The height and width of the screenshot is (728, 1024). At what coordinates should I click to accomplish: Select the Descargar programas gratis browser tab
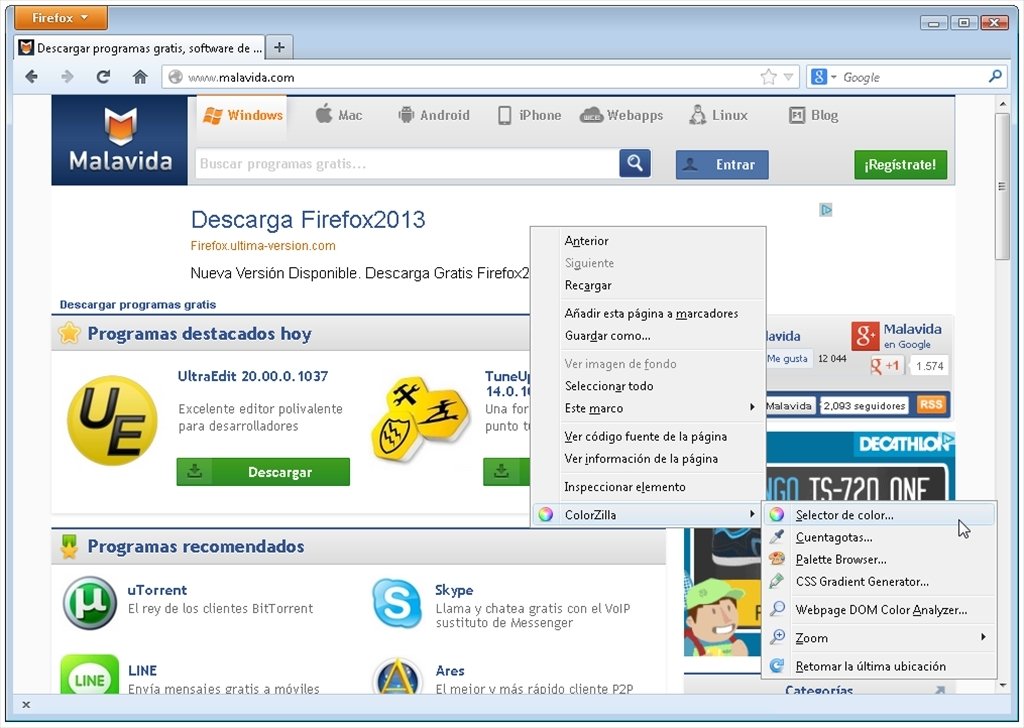pyautogui.click(x=140, y=48)
